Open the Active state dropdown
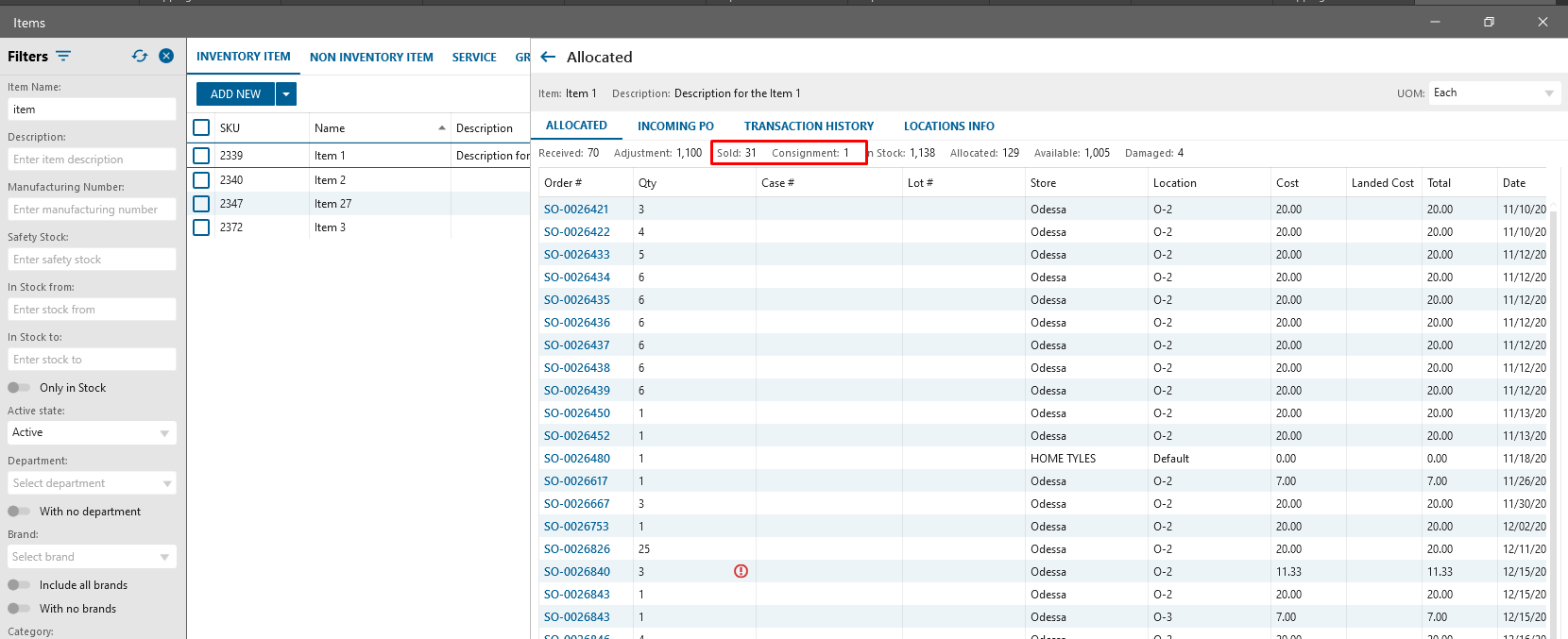The image size is (1568, 639). (x=92, y=432)
